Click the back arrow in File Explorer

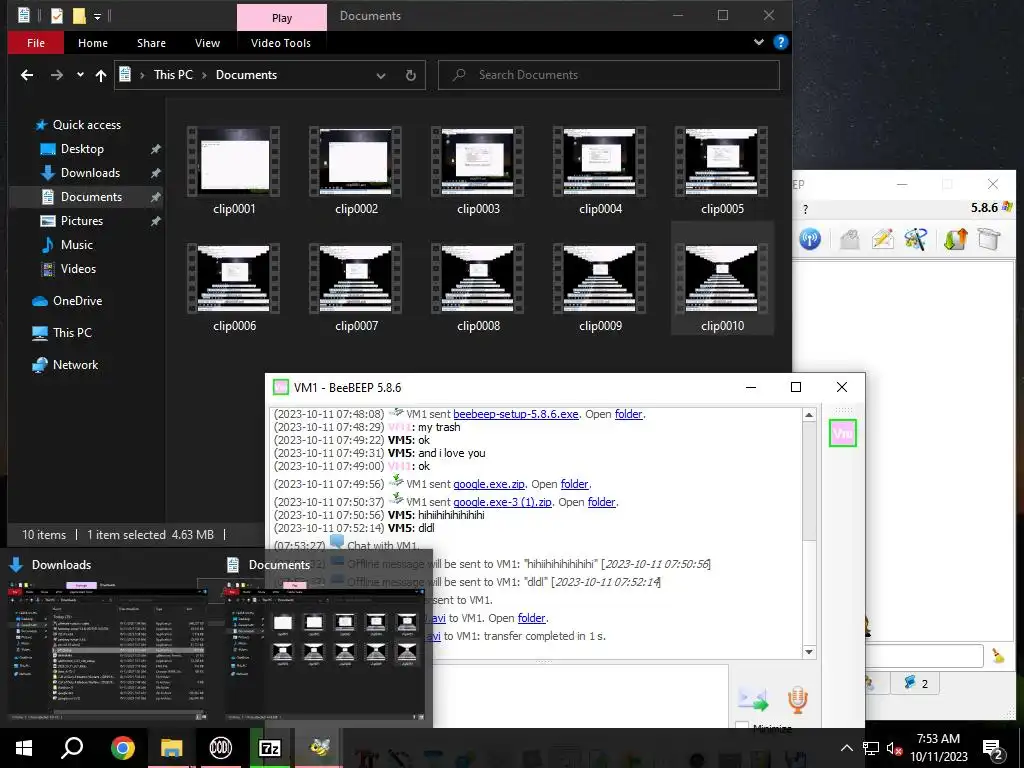(x=27, y=75)
